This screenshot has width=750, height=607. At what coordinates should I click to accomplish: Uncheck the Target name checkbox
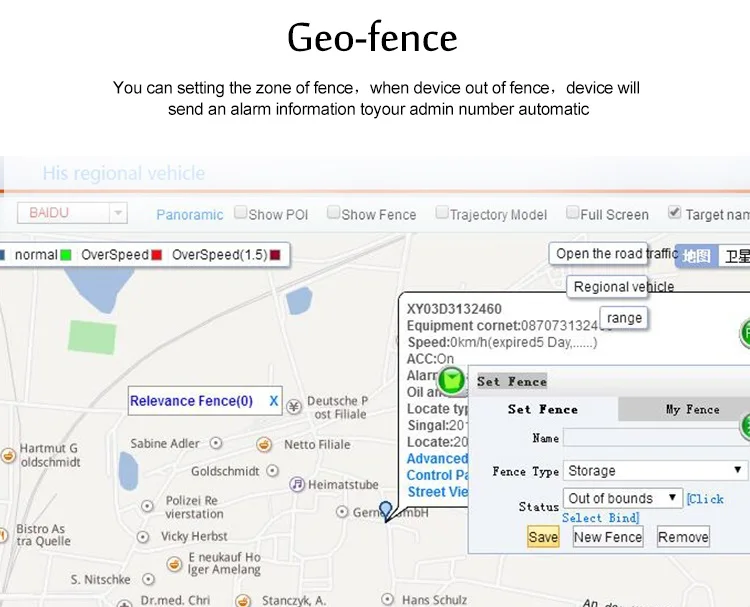pyautogui.click(x=674, y=212)
